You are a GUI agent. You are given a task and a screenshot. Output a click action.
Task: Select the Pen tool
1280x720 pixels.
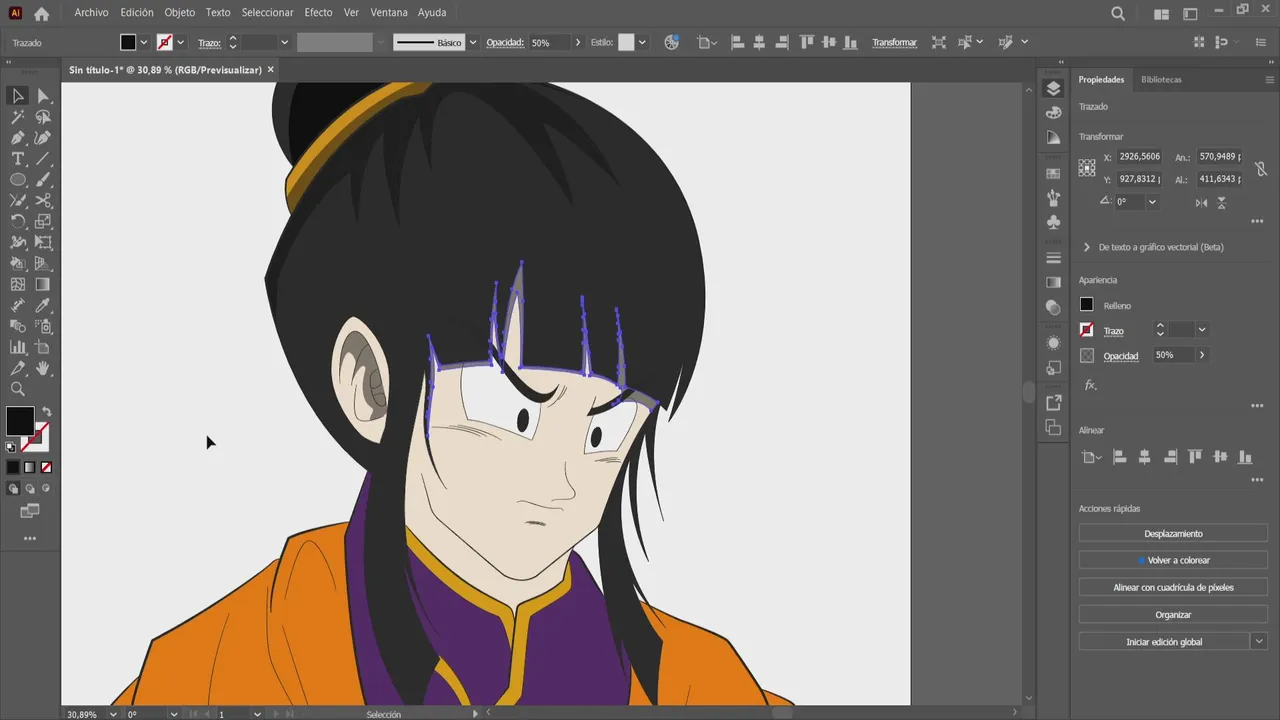click(x=18, y=138)
